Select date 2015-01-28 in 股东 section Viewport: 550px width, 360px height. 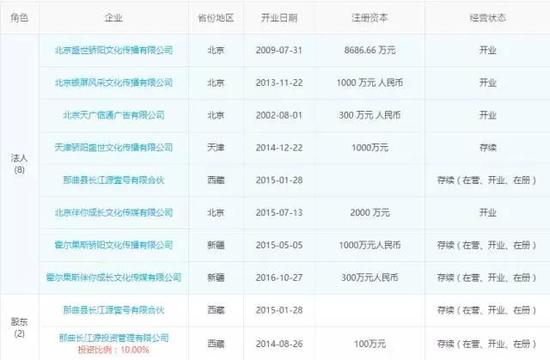279,310
